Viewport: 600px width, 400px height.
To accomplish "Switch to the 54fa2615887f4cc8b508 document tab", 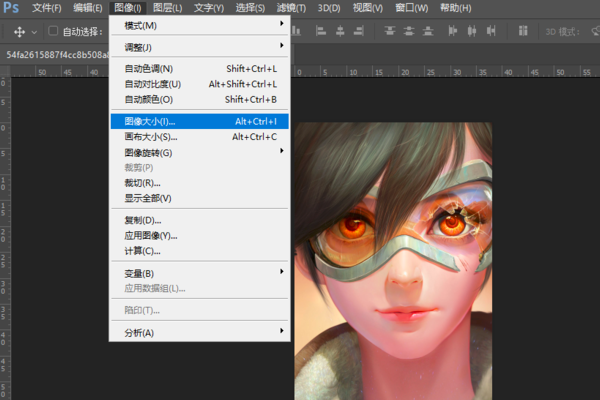I will pyautogui.click(x=57, y=55).
